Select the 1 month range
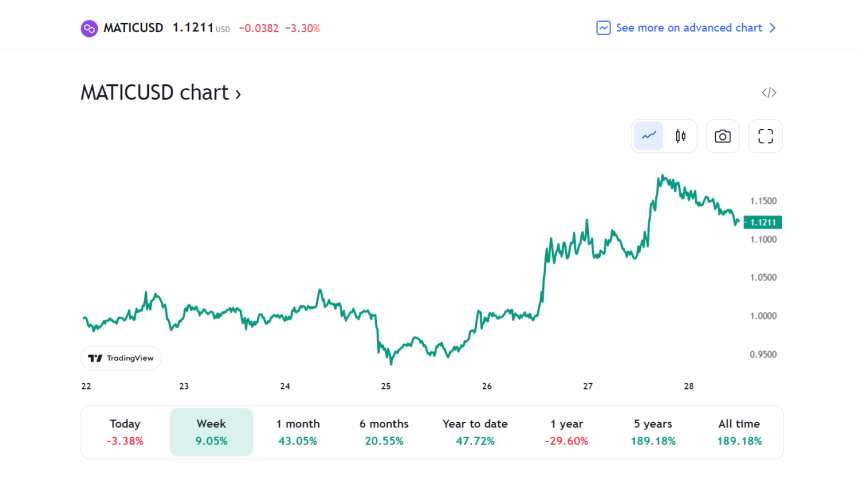 coord(298,432)
